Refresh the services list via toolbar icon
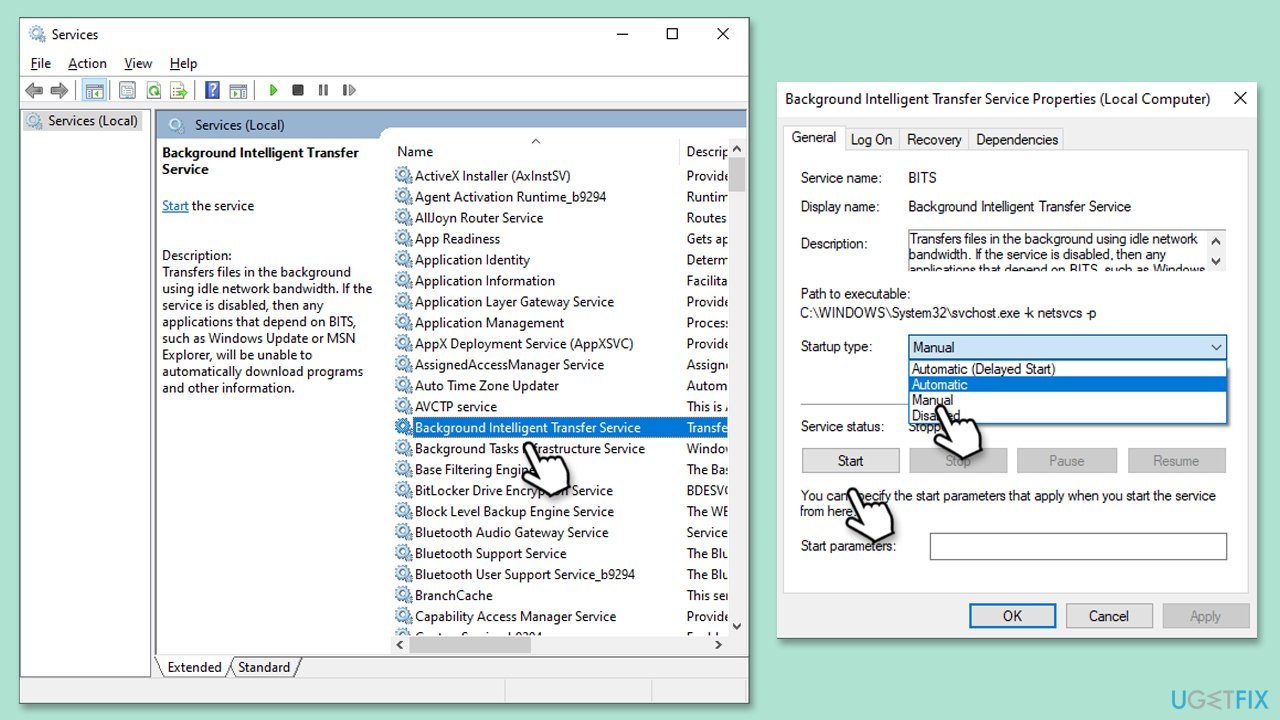Viewport: 1280px width, 720px height. click(153, 90)
